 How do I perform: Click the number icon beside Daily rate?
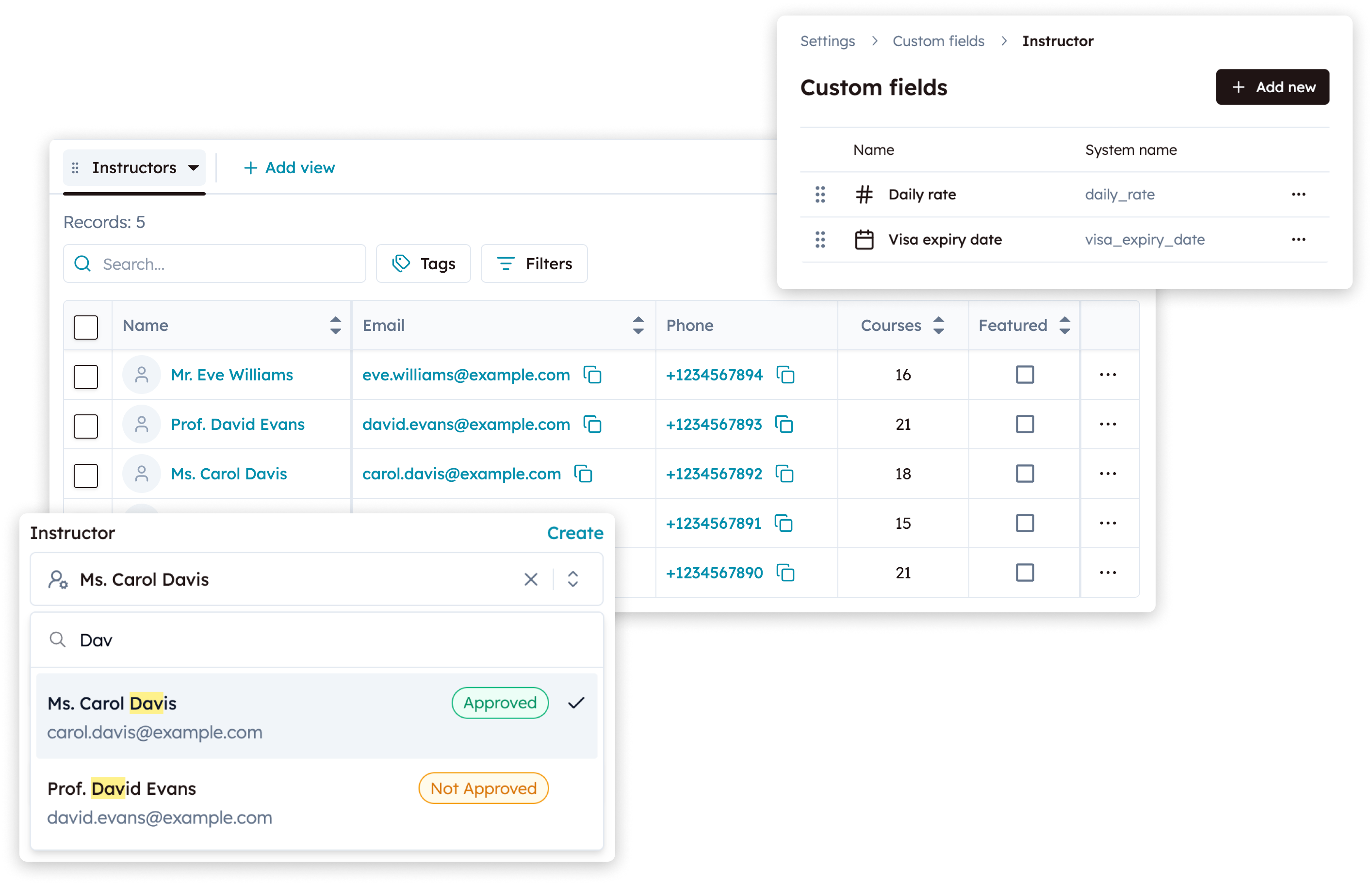[x=864, y=194]
